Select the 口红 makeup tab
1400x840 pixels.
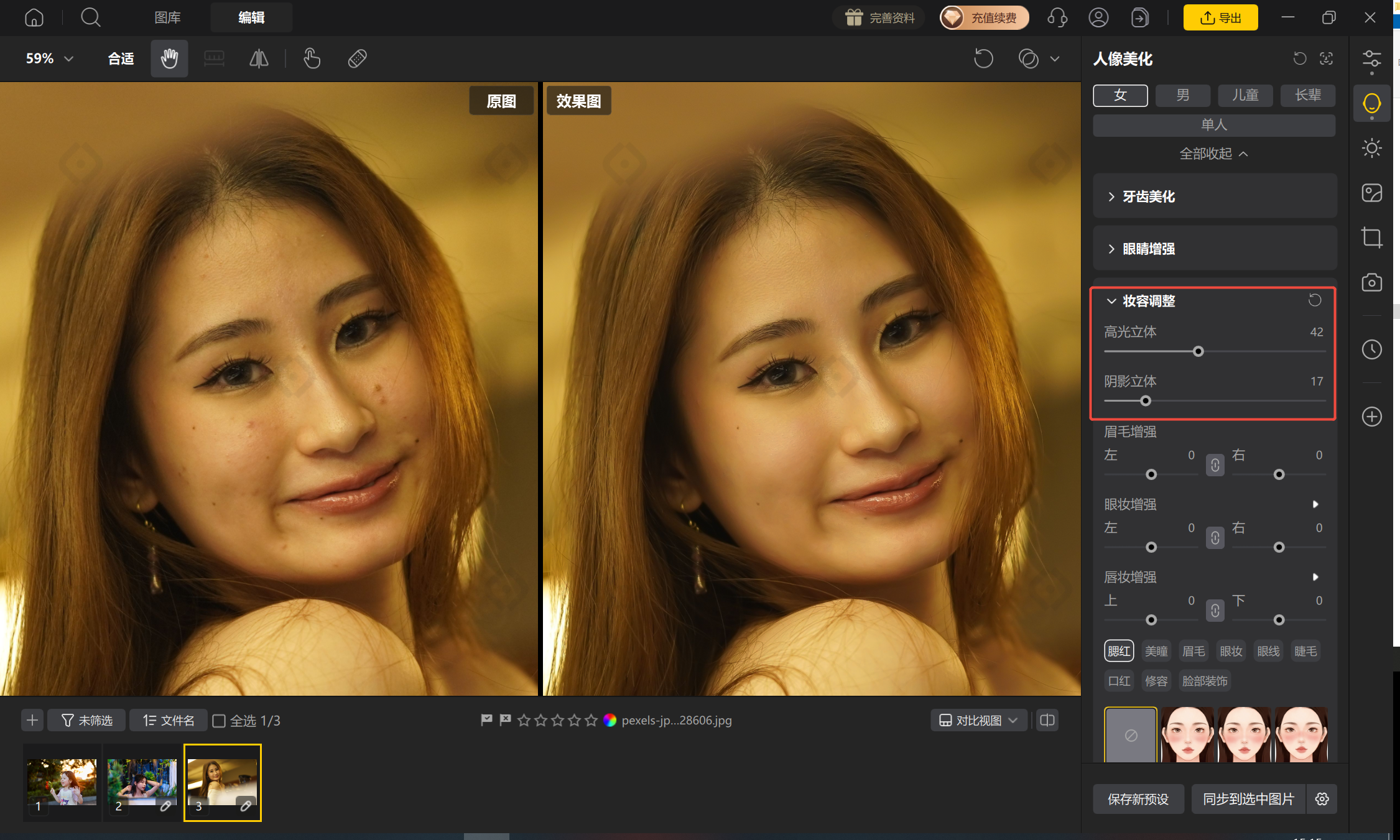coord(1119,681)
